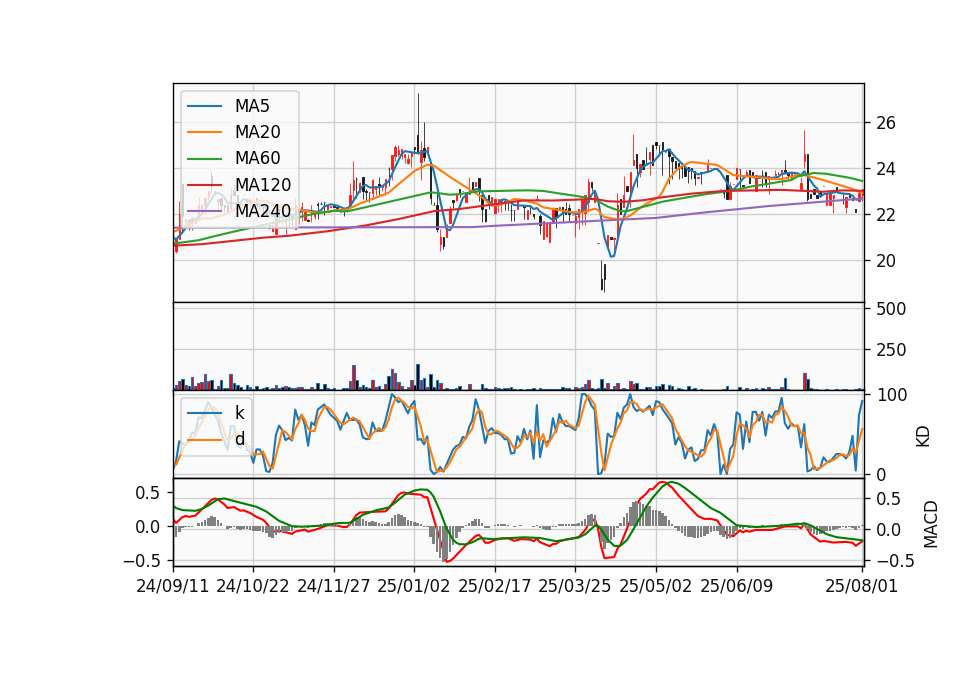
Task: Click the red MA120 legend line sample
Action: (204, 185)
